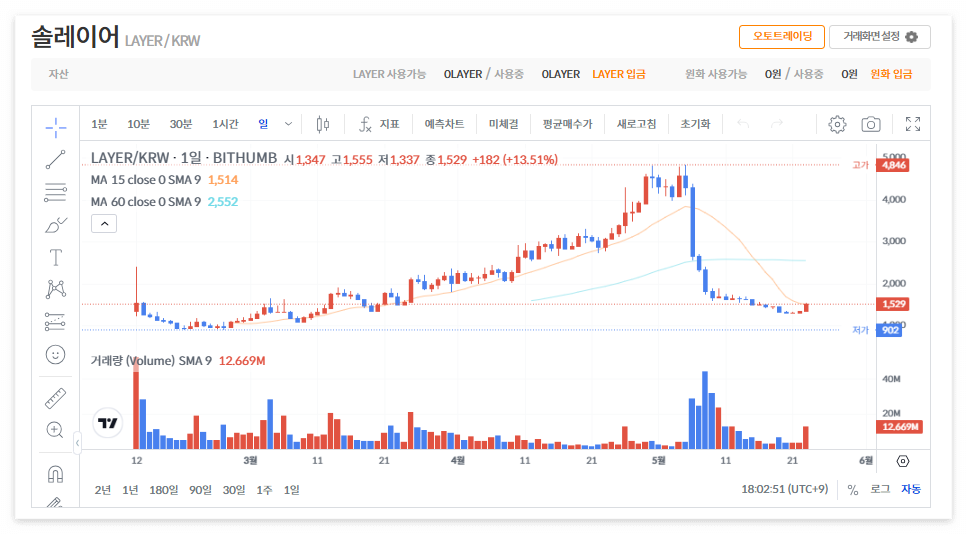This screenshot has width=967, height=534.
Task: Click the 1,529 current price label
Action: click(x=894, y=304)
